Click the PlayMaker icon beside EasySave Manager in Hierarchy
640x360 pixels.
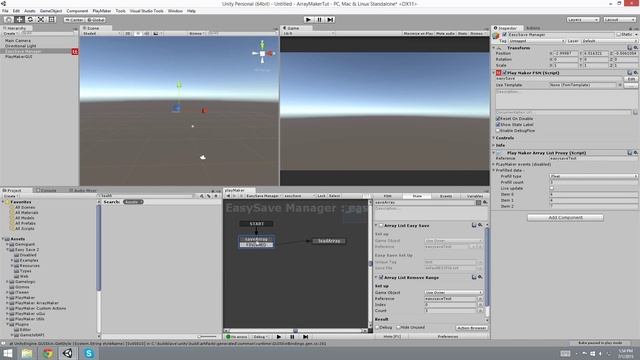click(x=75, y=51)
